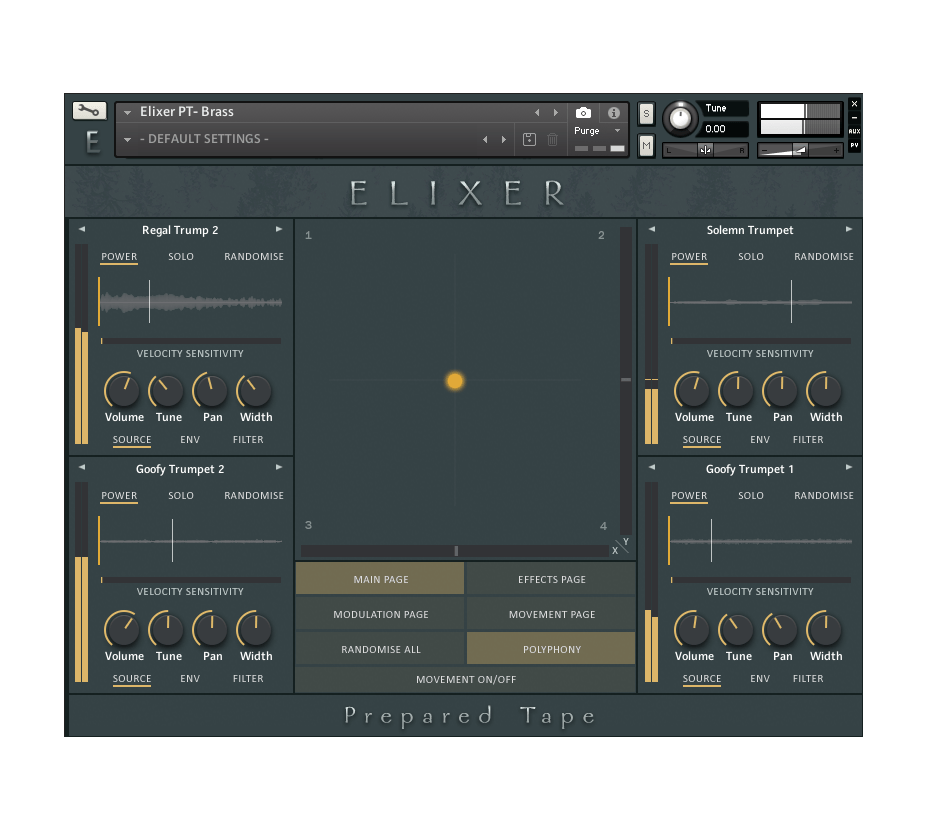Expand the DEFAULT SETTINGS preset dropdown
This screenshot has width=926, height=830.
coord(127,138)
